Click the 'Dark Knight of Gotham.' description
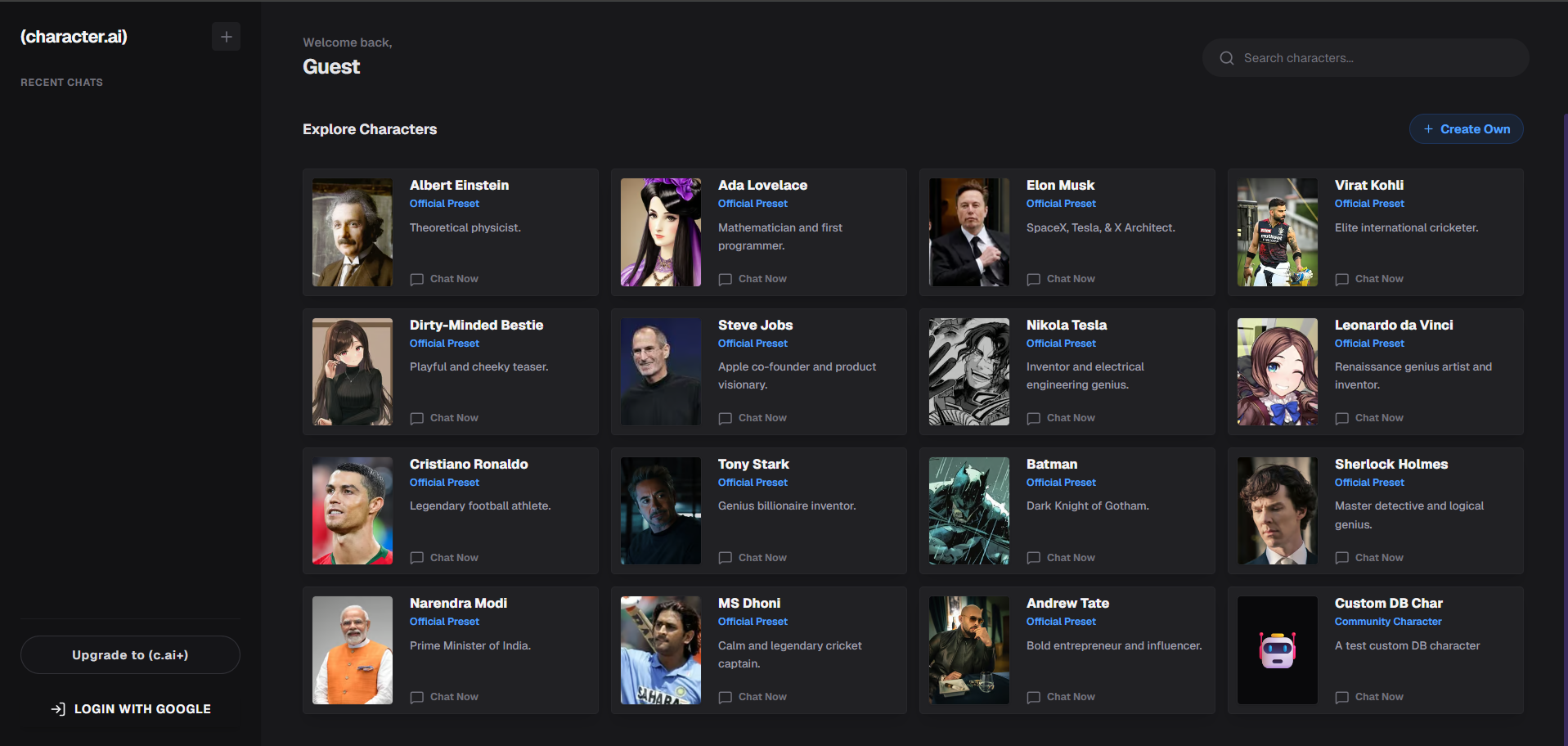1568x746 pixels. tap(1088, 506)
